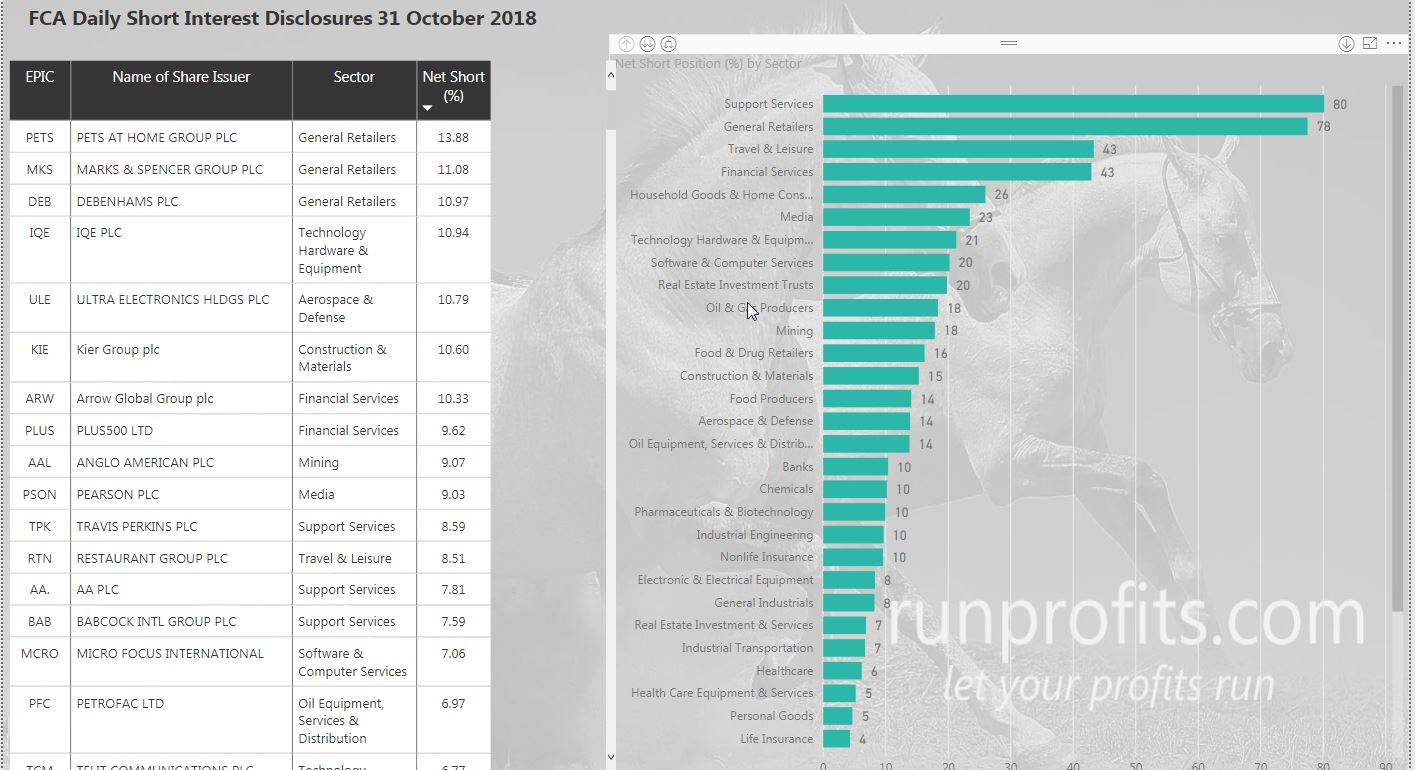This screenshot has height=770, width=1415.
Task: Sort by Name of Share Issuer header
Action: click(181, 77)
